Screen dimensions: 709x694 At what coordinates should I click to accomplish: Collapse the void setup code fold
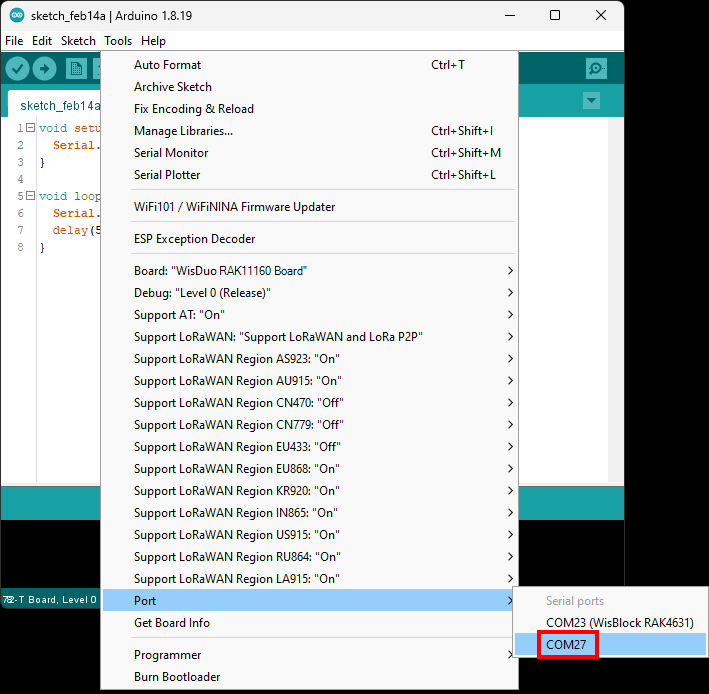pos(30,127)
